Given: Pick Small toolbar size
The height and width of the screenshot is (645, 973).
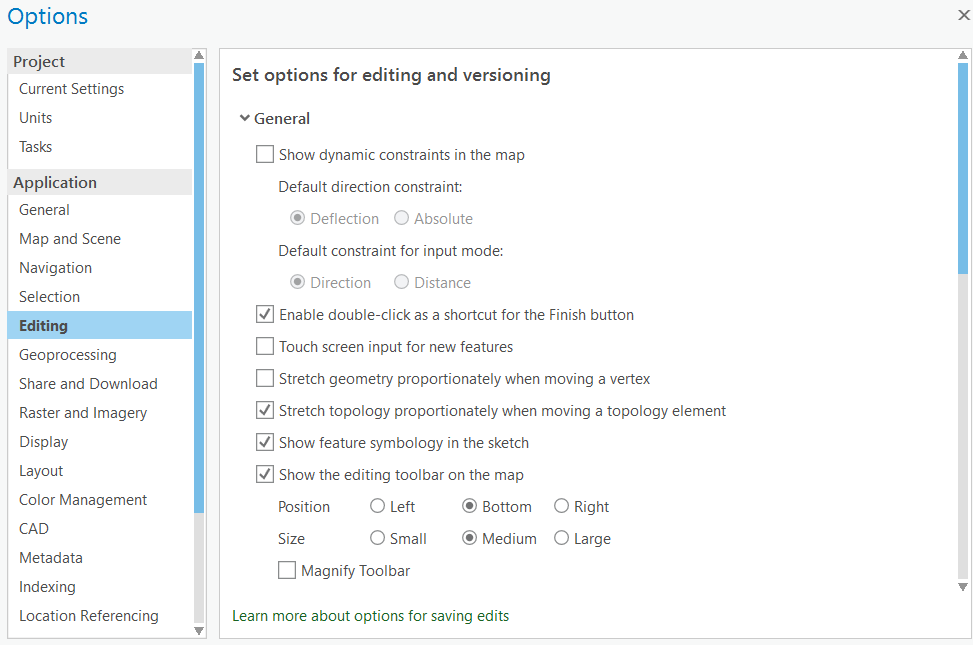Looking at the screenshot, I should pyautogui.click(x=378, y=539).
